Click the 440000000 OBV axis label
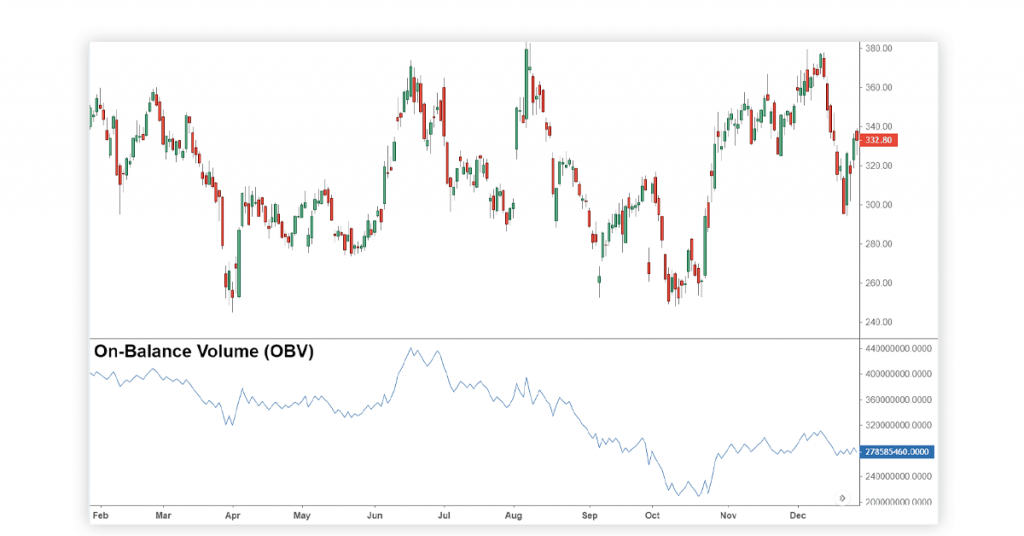This screenshot has width=1024, height=536. (x=897, y=348)
